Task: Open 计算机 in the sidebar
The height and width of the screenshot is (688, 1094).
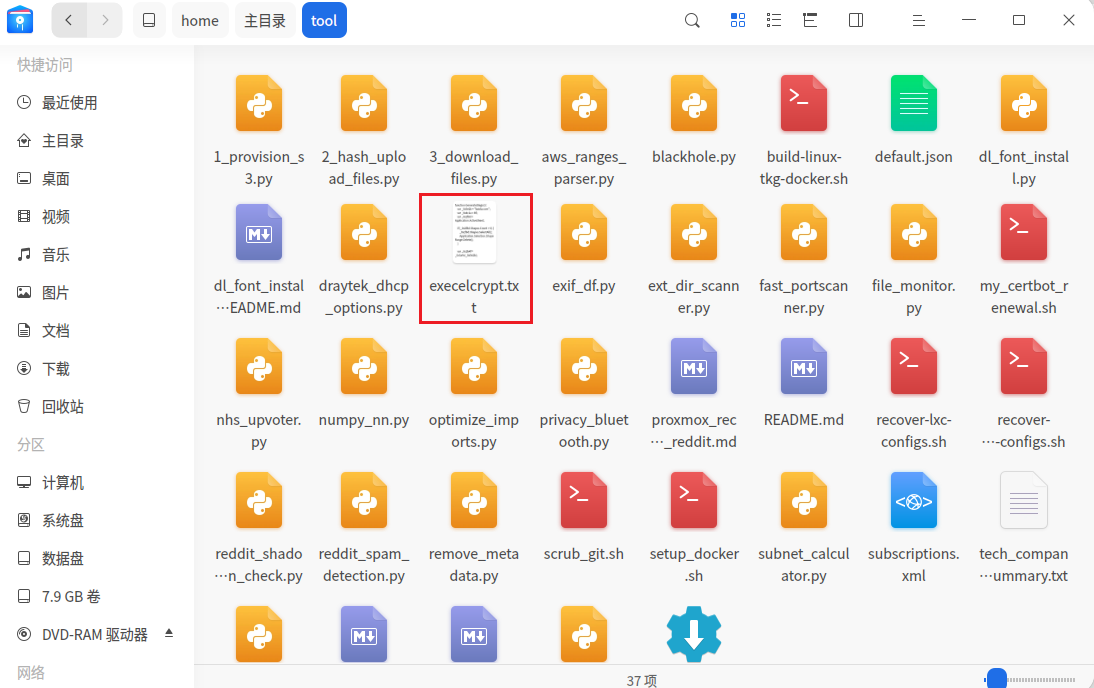Action: point(62,483)
